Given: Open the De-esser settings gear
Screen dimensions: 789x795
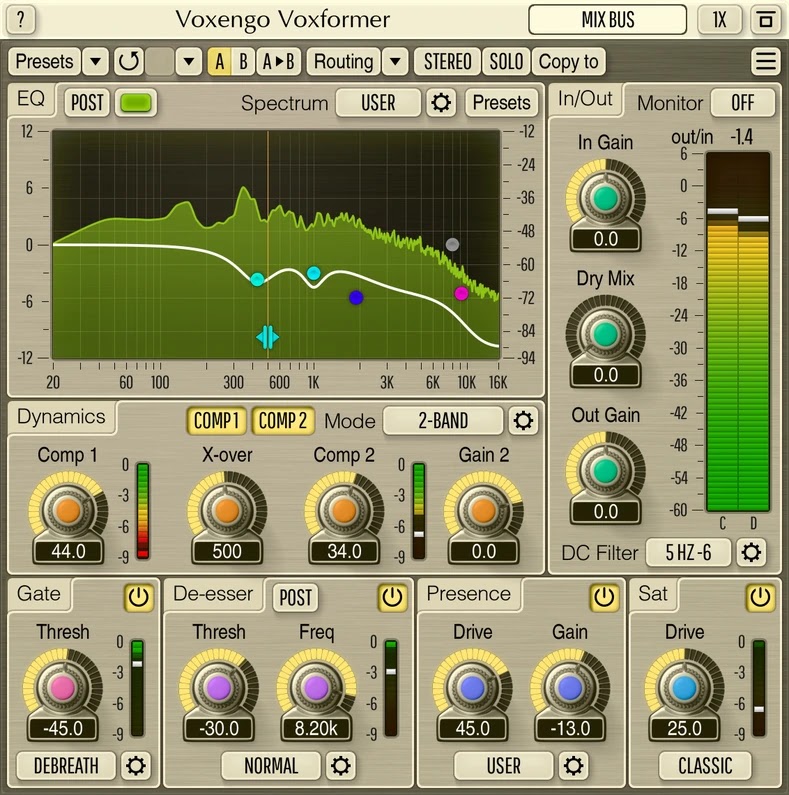Looking at the screenshot, I should (340, 765).
